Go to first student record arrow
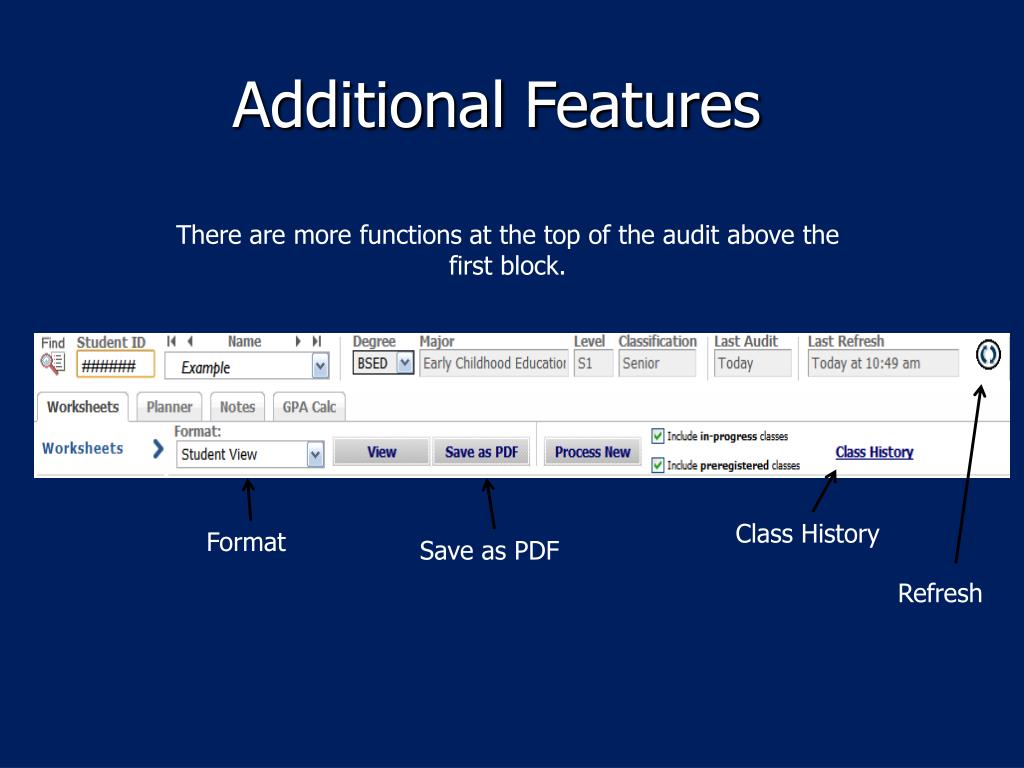 (x=171, y=341)
